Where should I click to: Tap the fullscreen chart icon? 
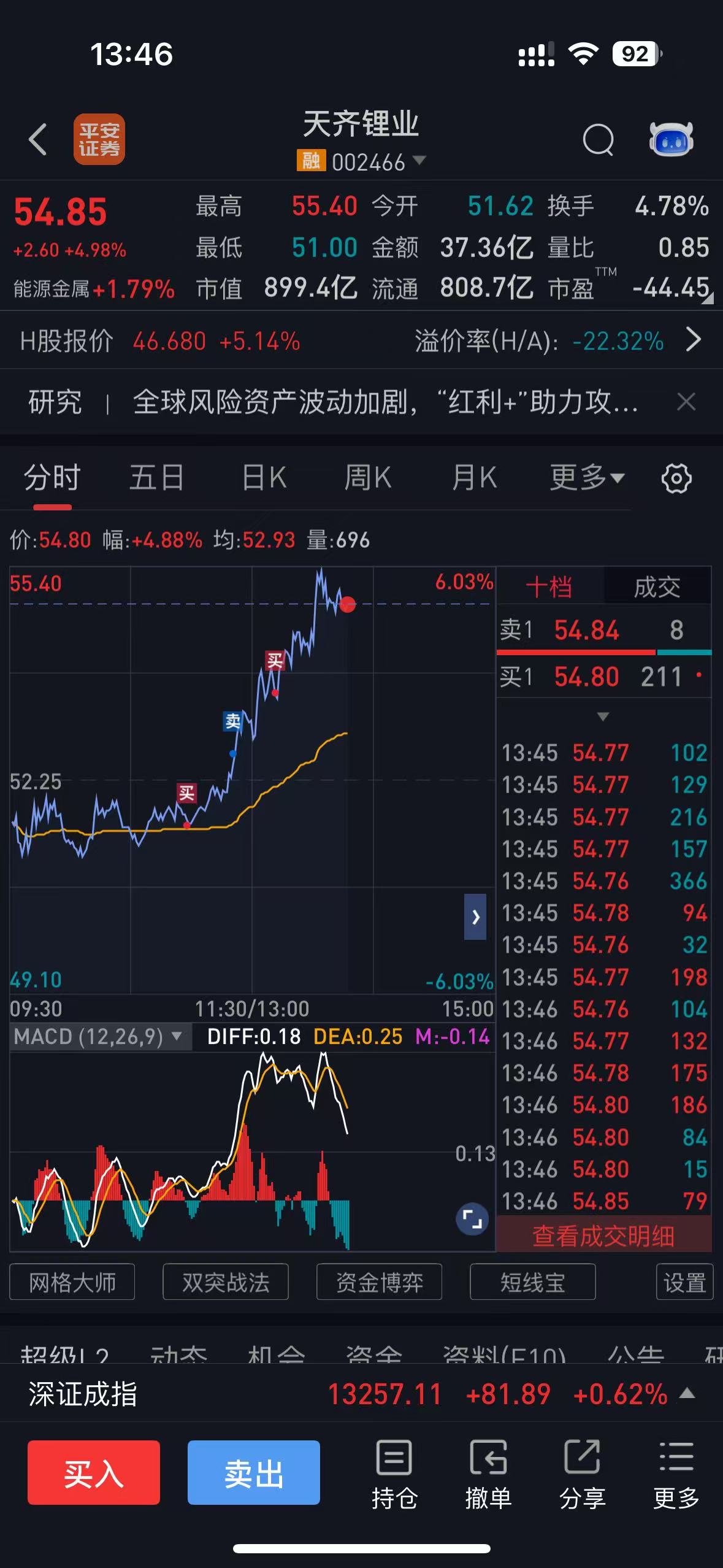point(472,1218)
